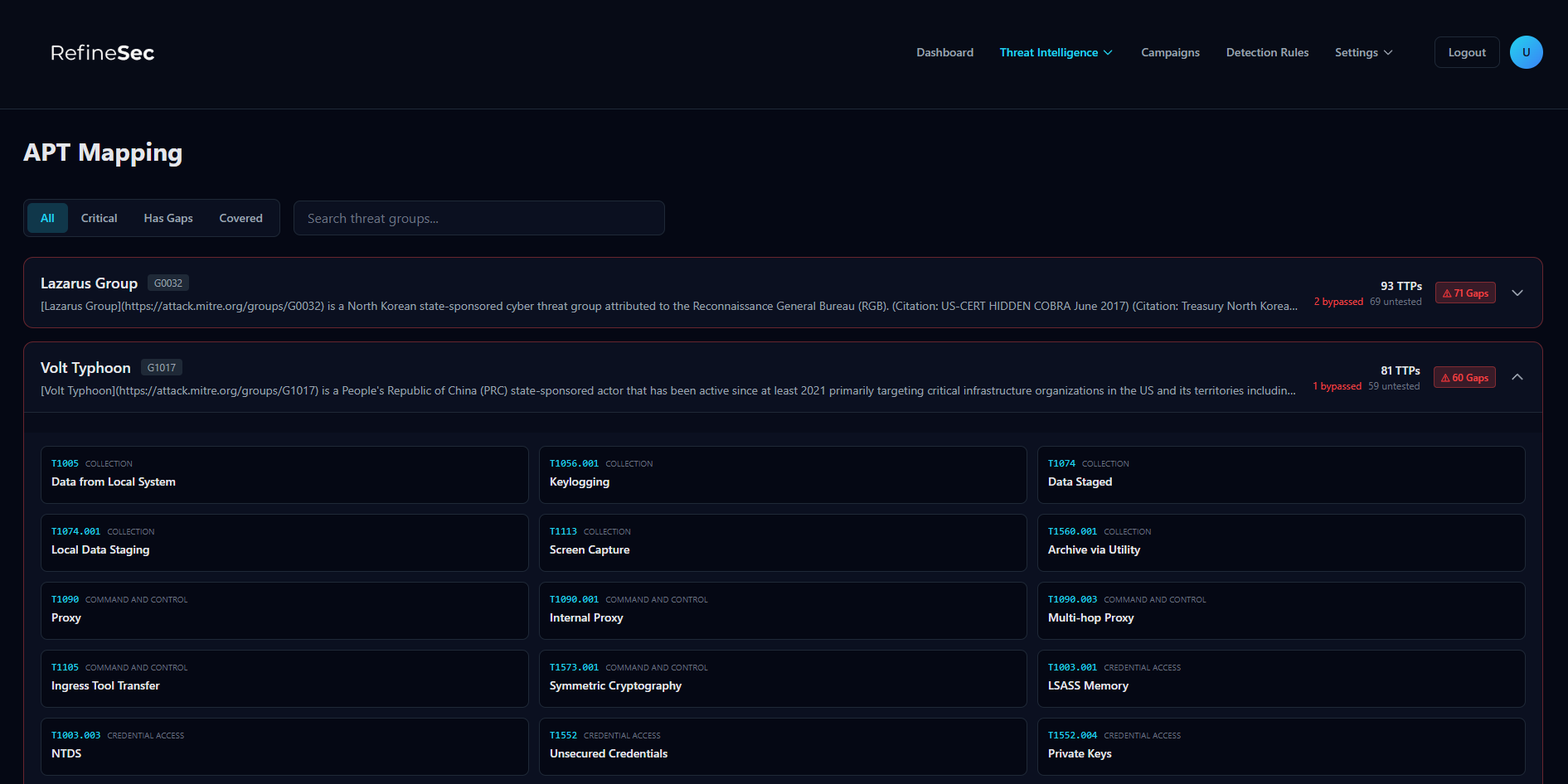Open the user avatar menu

[1527, 51]
